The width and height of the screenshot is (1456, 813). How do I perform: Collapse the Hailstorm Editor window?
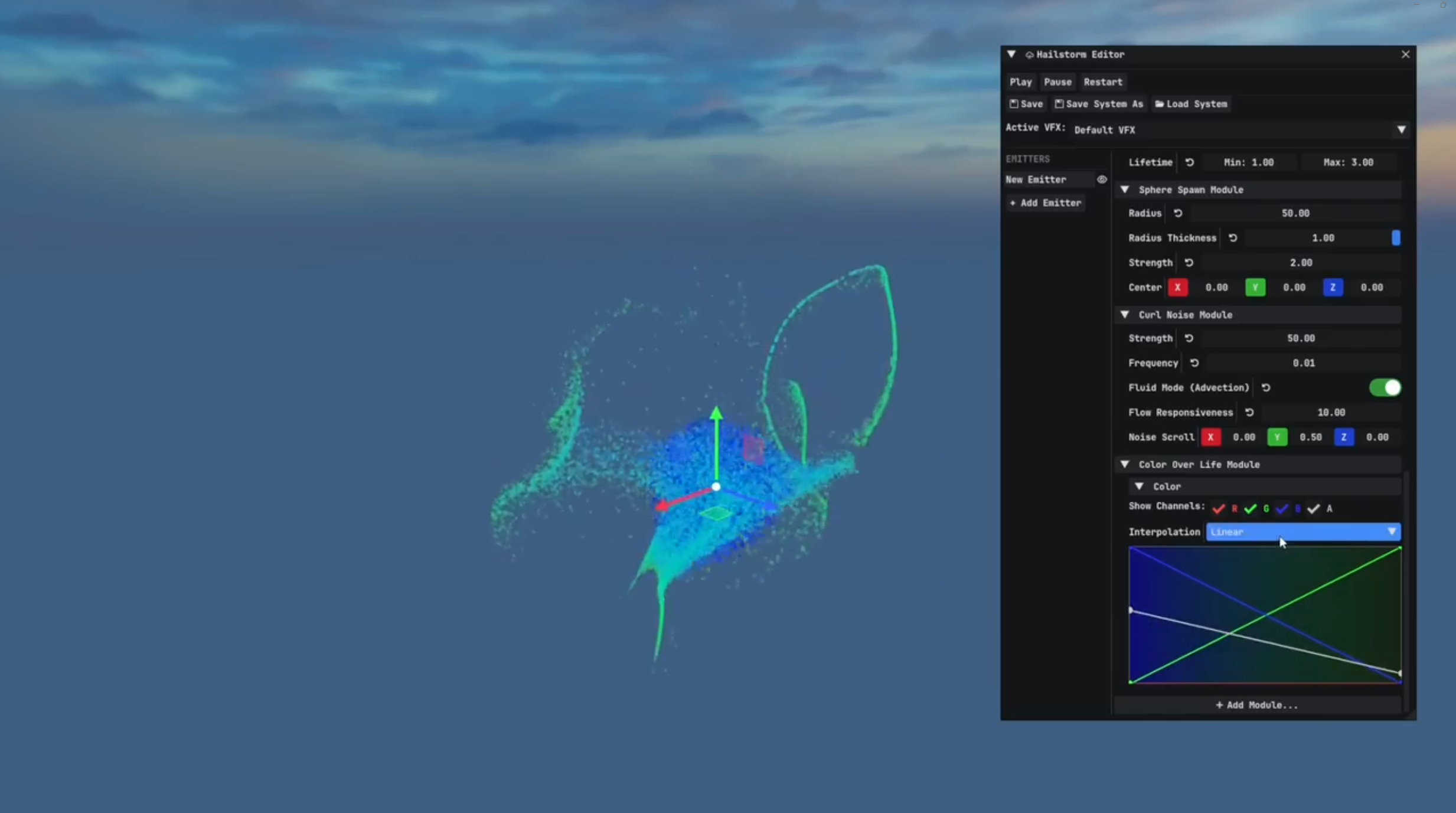(1011, 54)
